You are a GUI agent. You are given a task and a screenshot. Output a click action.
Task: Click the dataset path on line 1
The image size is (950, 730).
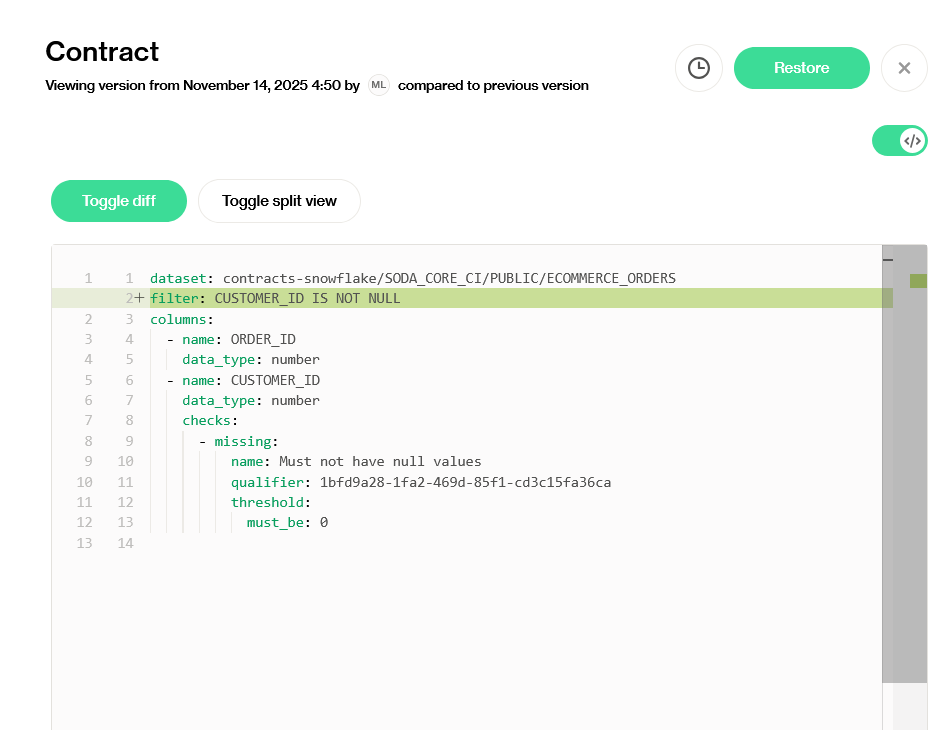(x=449, y=278)
